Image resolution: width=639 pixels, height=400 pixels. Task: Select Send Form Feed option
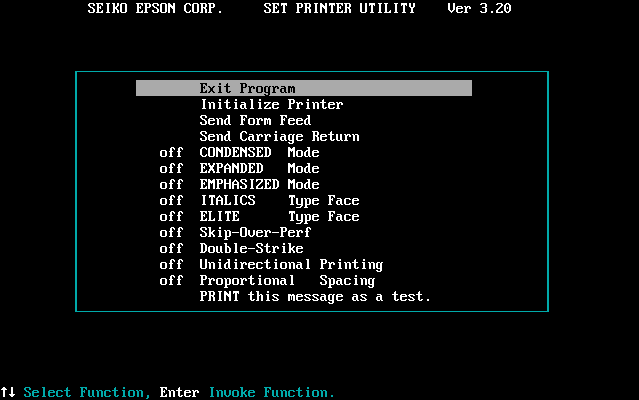255,120
